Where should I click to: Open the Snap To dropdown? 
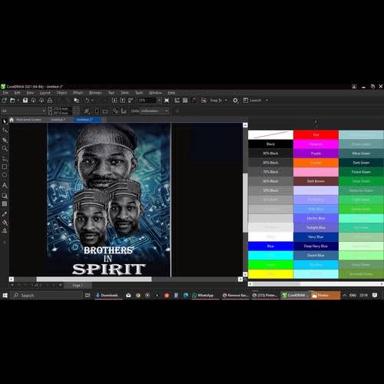219,100
